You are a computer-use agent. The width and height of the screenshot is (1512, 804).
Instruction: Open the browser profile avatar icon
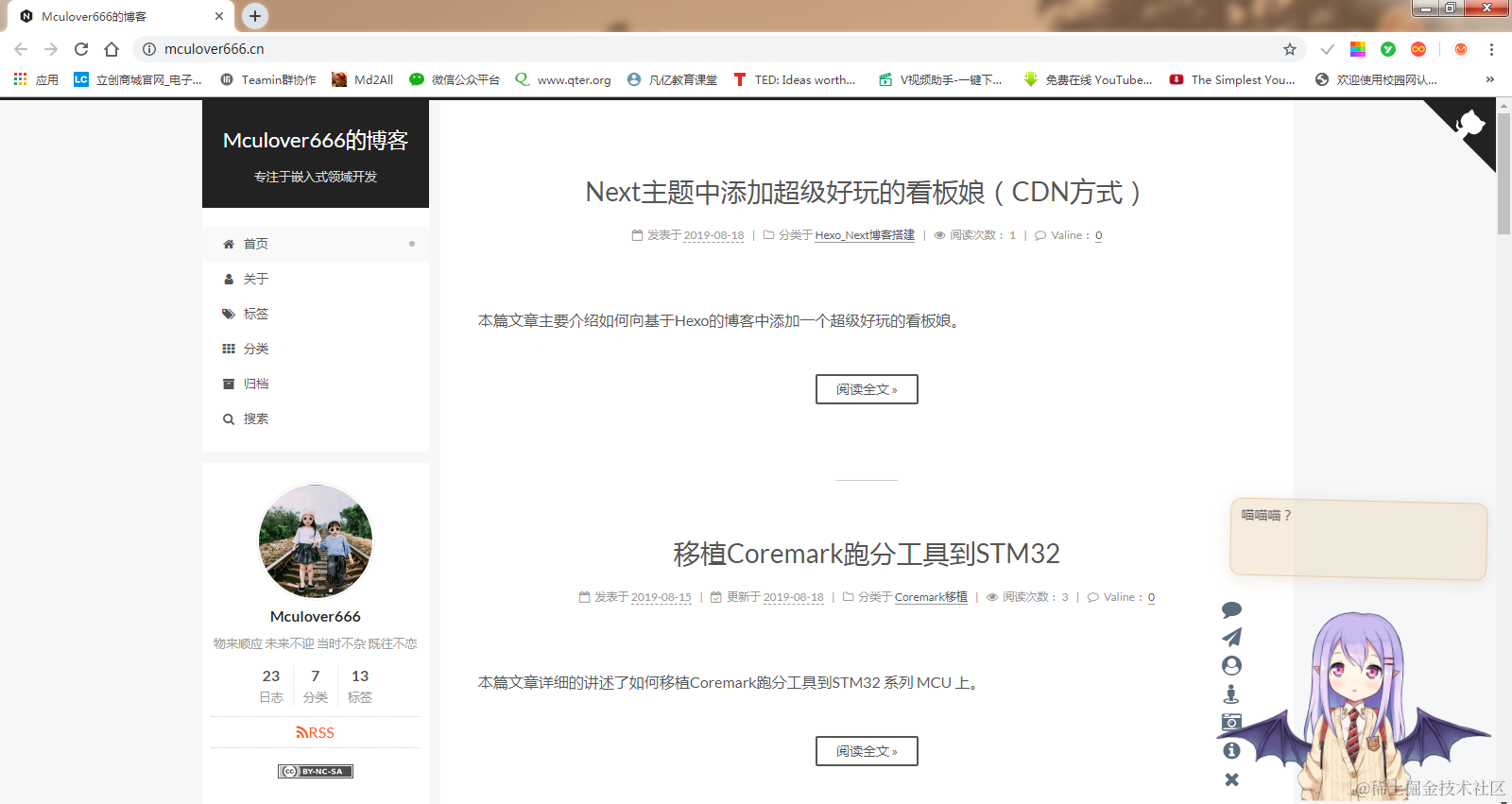1461,49
